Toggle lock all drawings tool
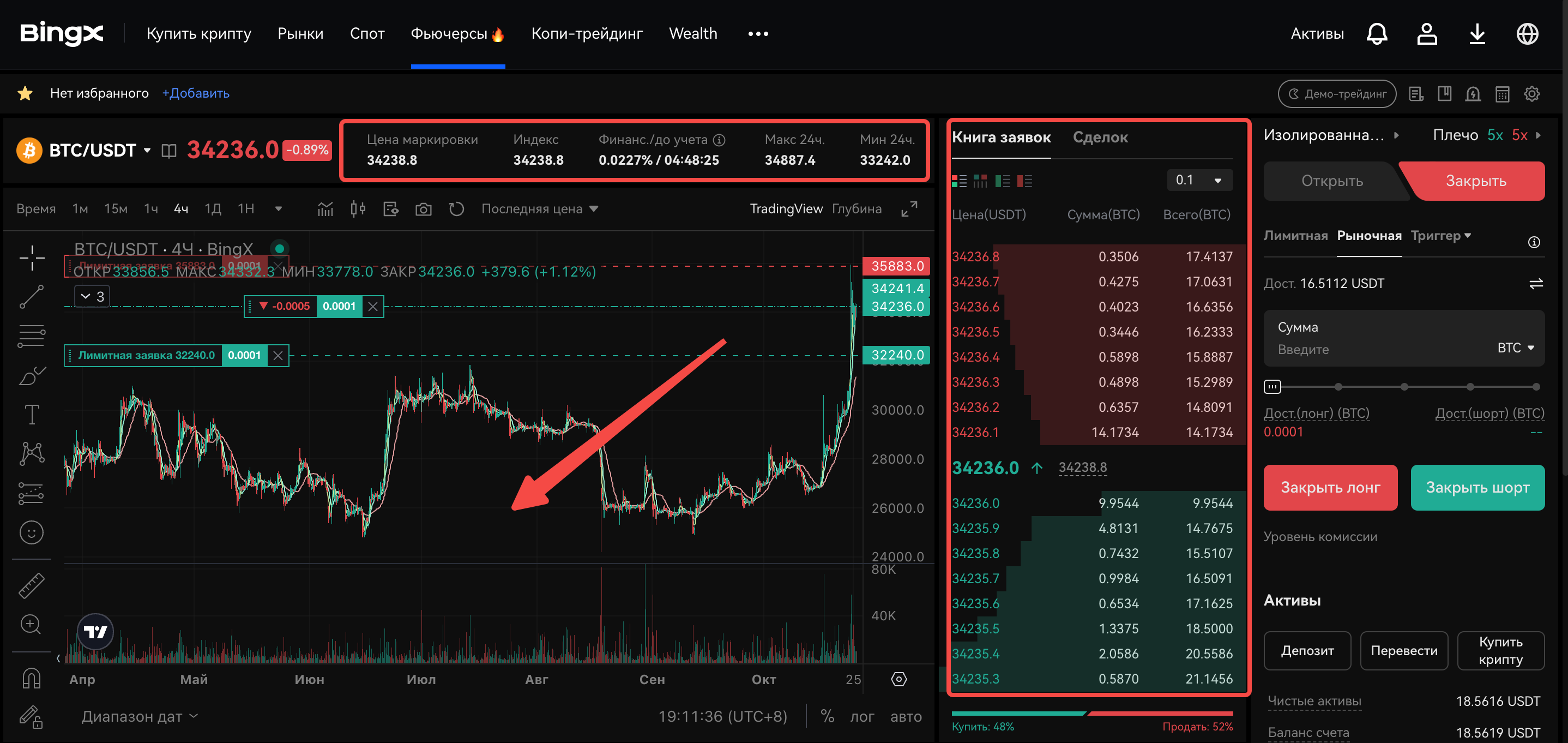Viewport: 1568px width, 743px height. pyautogui.click(x=31, y=717)
